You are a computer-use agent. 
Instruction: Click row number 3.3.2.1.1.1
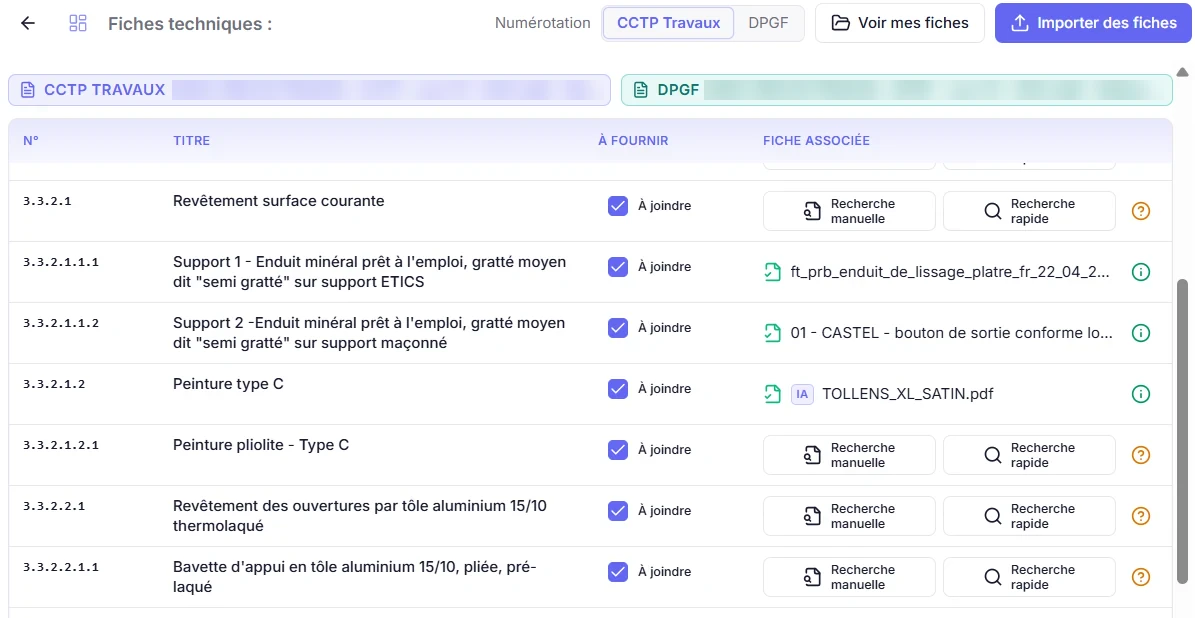(61, 263)
